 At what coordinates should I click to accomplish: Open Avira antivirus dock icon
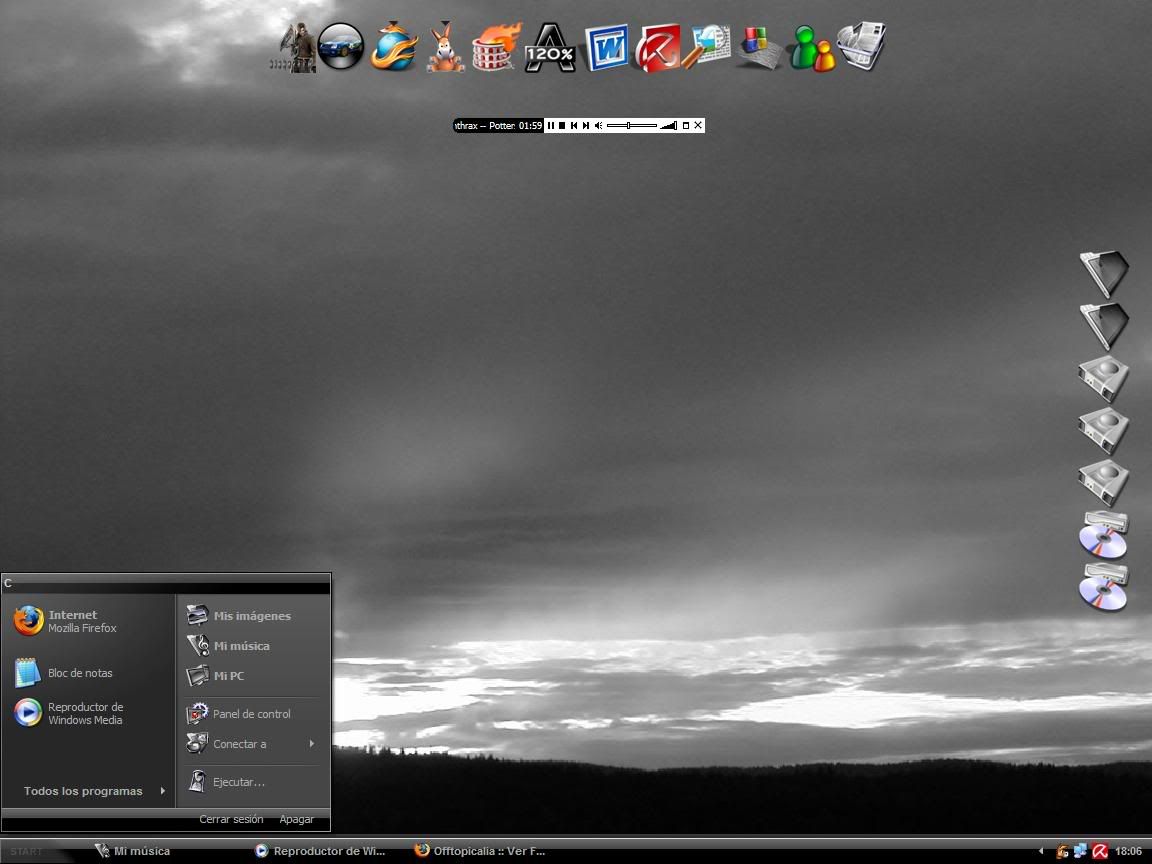pyautogui.click(x=658, y=48)
